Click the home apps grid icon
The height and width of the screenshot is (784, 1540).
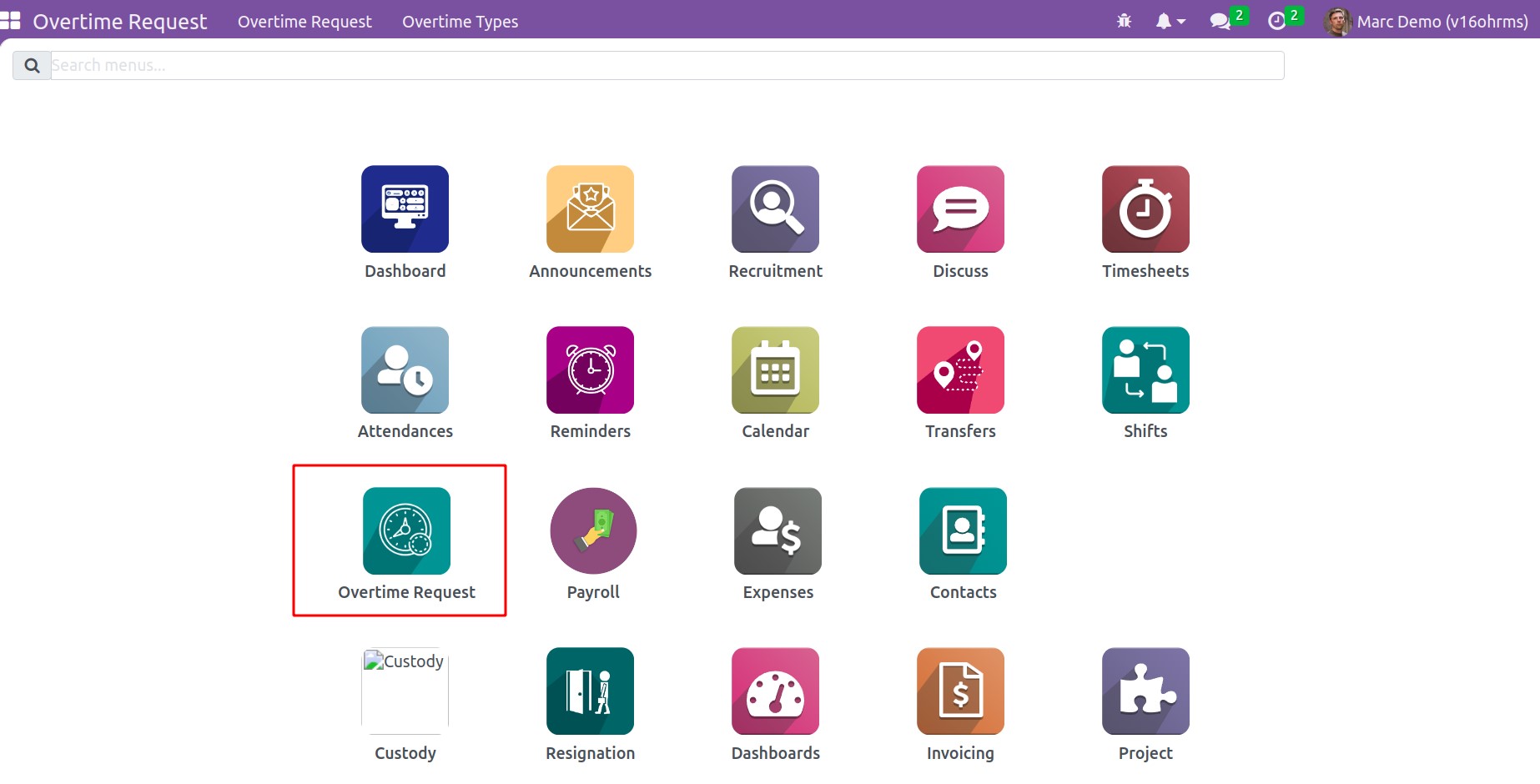point(11,20)
